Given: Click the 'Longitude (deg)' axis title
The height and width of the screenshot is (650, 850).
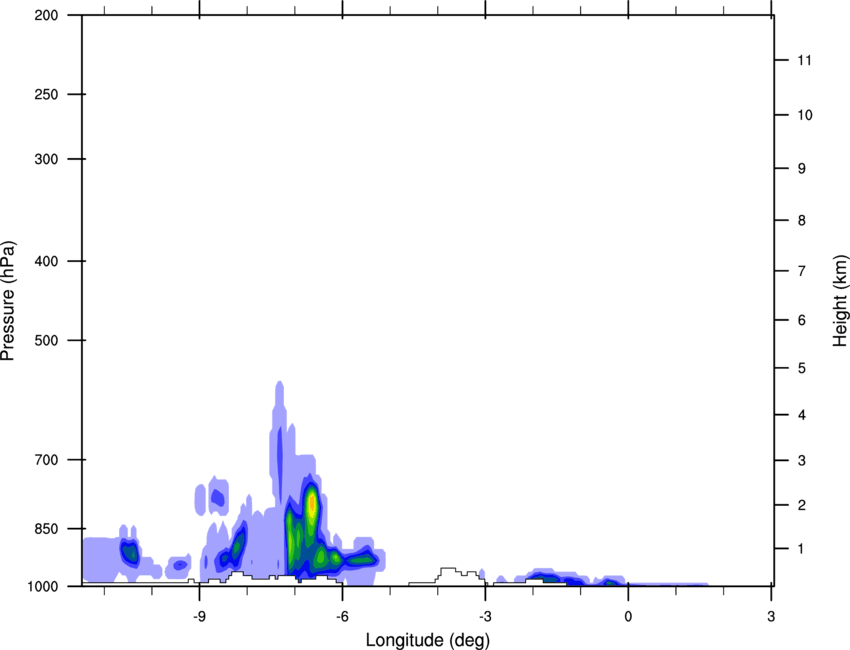Looking at the screenshot, I should (428, 640).
